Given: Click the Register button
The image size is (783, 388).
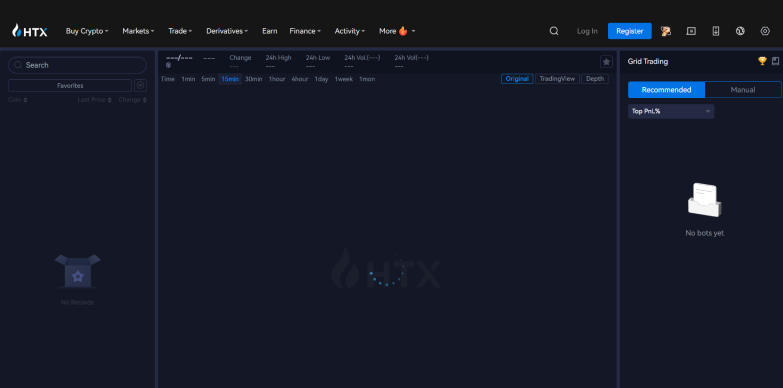Looking at the screenshot, I should [630, 31].
